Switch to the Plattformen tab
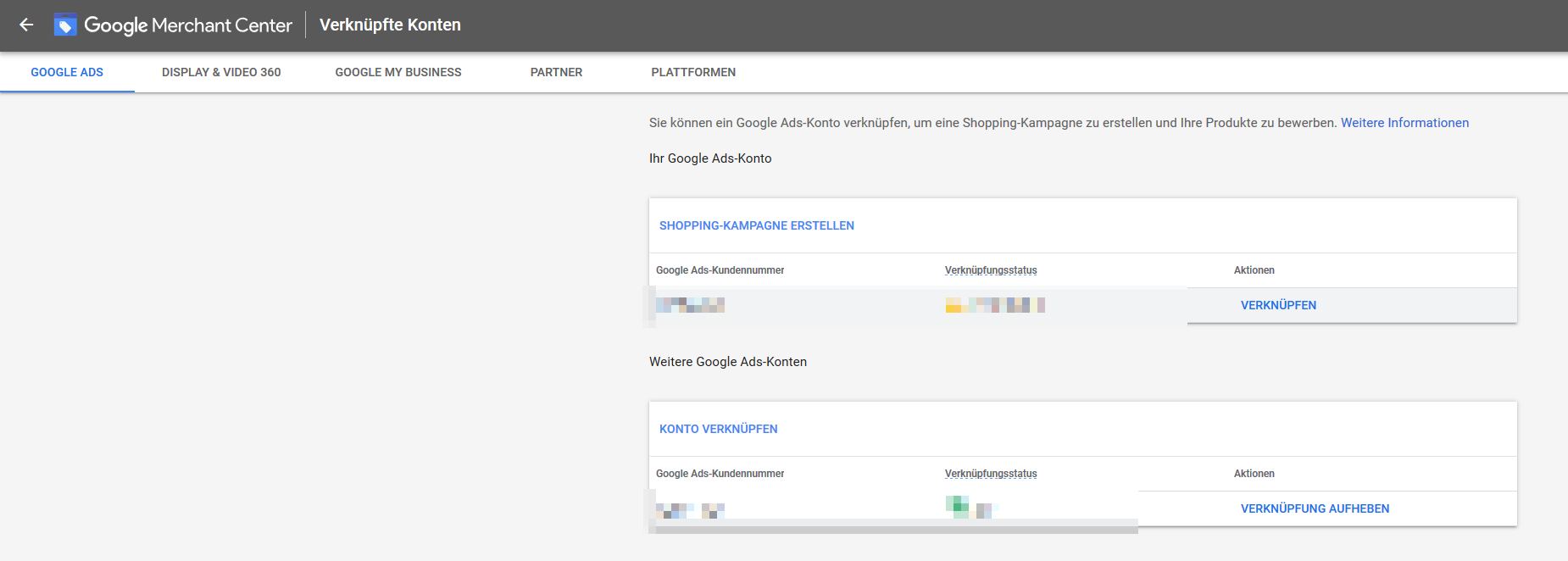This screenshot has width=1568, height=561. point(693,72)
